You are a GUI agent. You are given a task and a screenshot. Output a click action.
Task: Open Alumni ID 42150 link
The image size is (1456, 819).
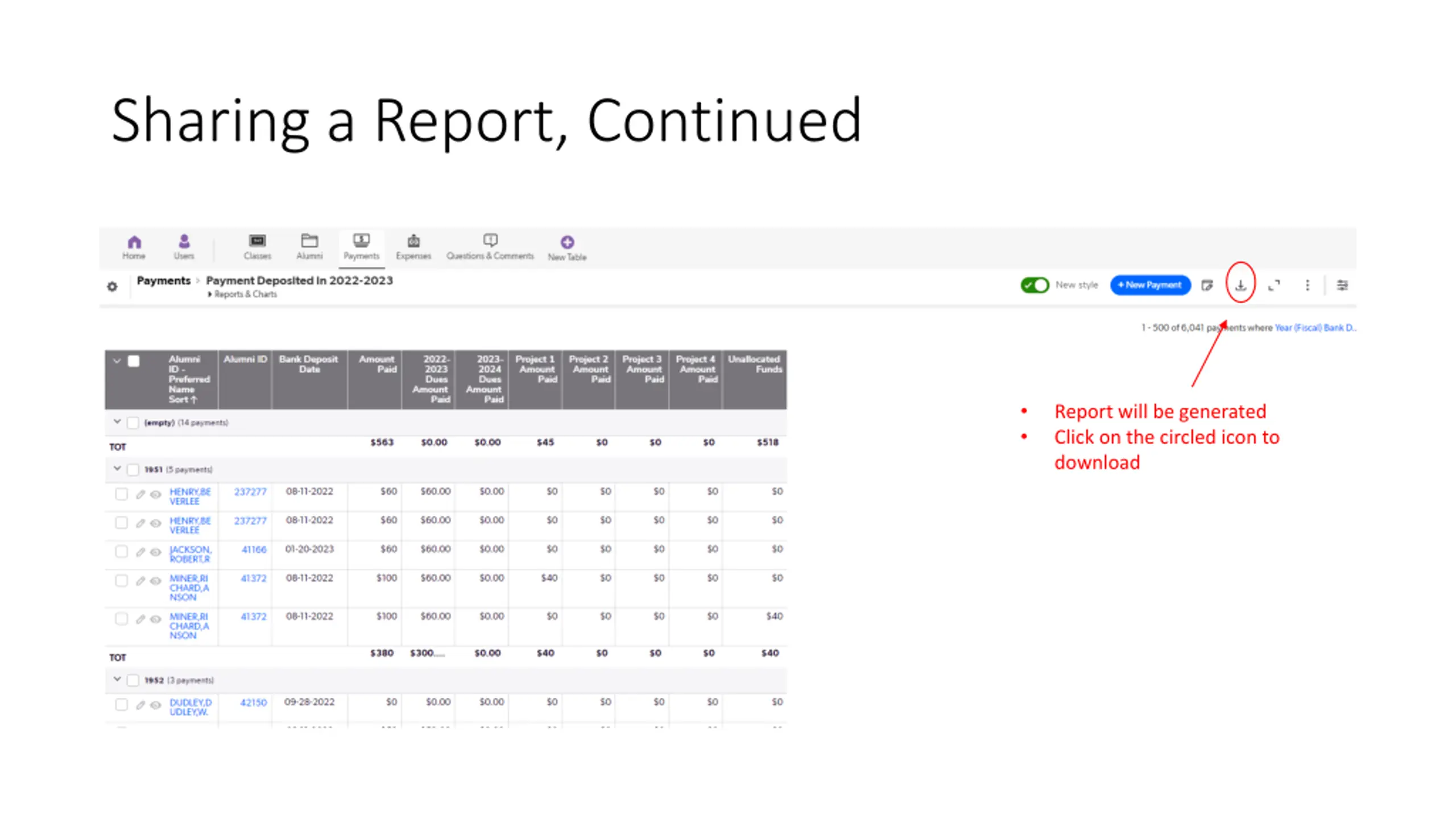253,702
